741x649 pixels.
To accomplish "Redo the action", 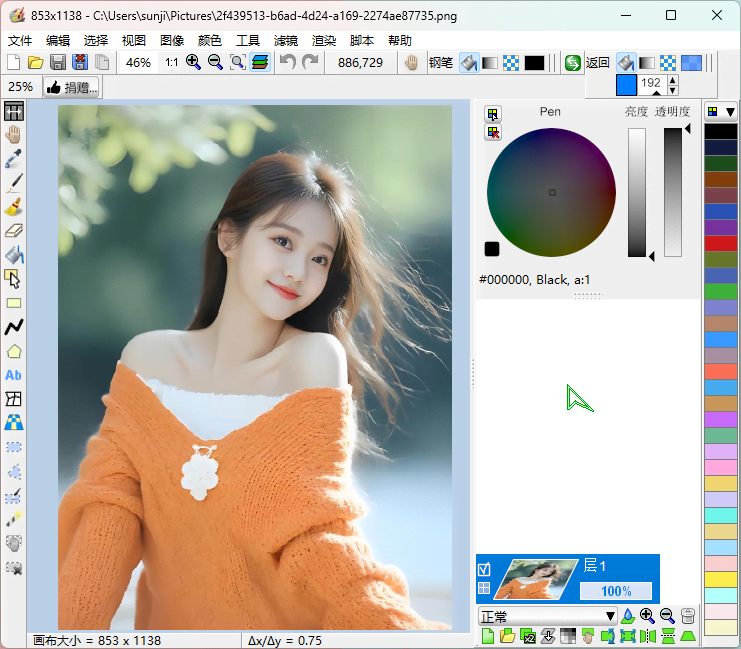I will 310,62.
